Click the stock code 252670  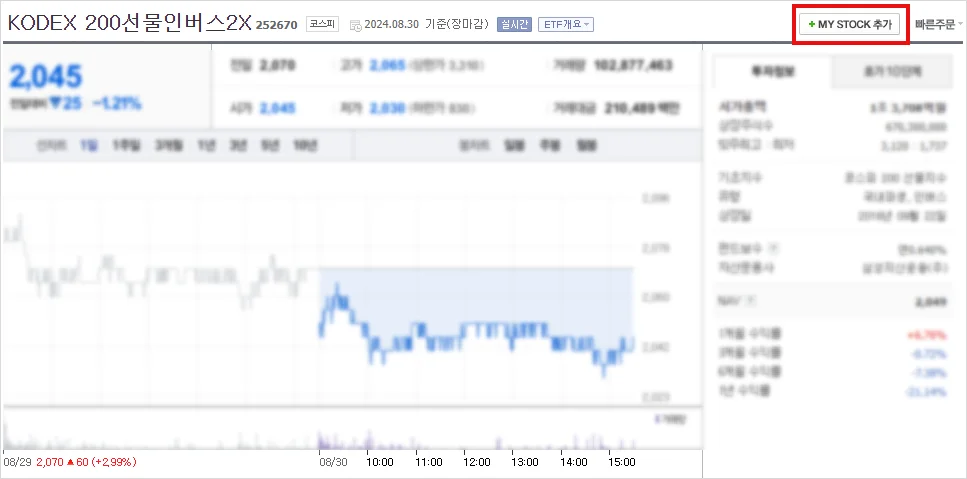coord(278,25)
